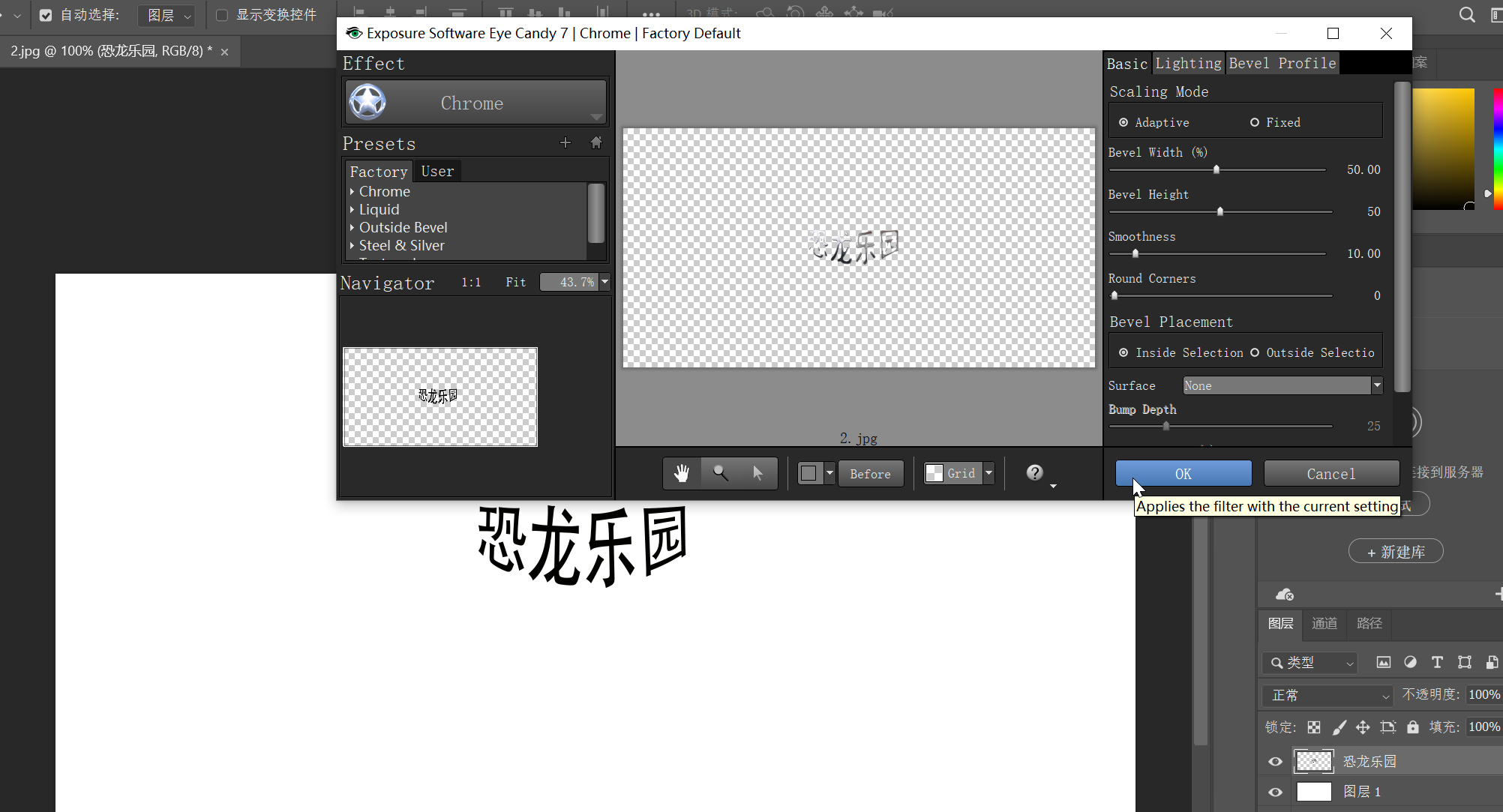Open the Surface dropdown

click(x=1376, y=385)
